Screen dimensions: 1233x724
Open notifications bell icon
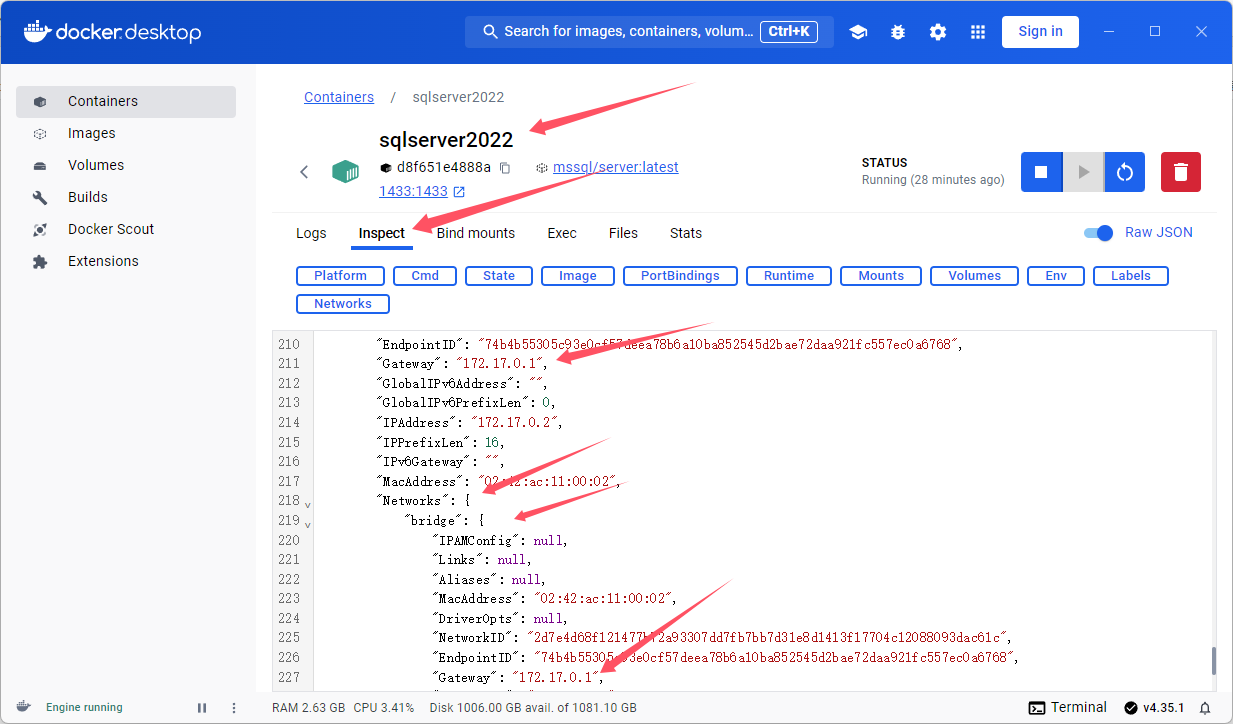(x=1205, y=708)
